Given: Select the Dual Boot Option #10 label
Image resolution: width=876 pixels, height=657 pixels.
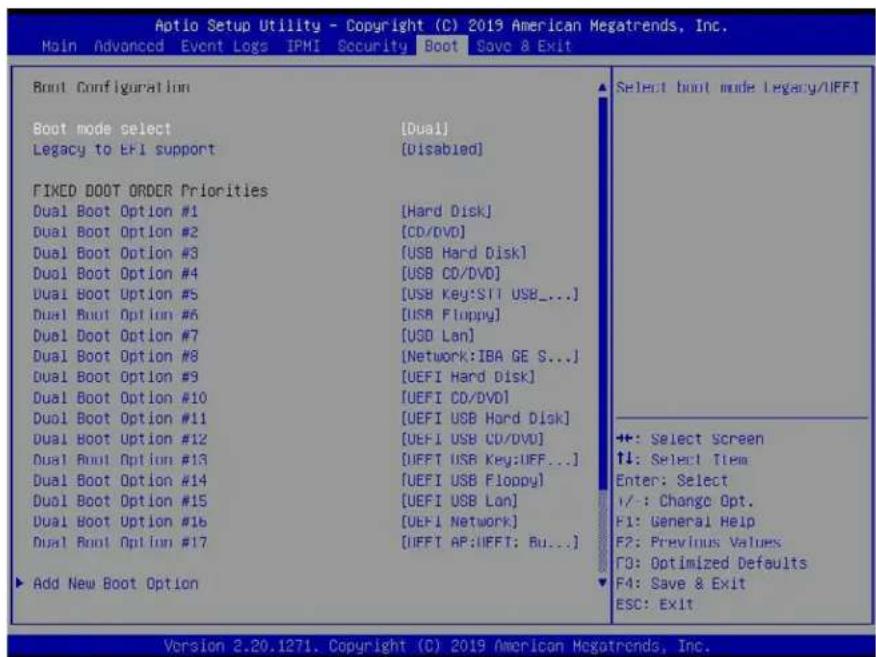Looking at the screenshot, I should point(120,398).
